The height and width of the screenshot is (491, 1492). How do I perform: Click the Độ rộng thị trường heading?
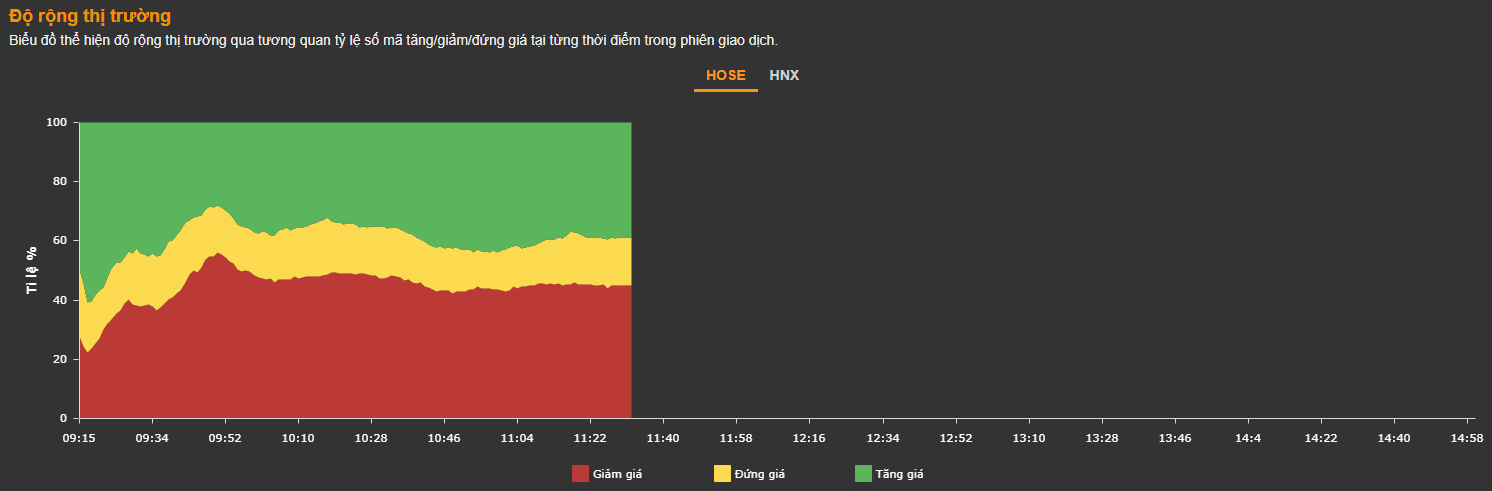point(90,16)
